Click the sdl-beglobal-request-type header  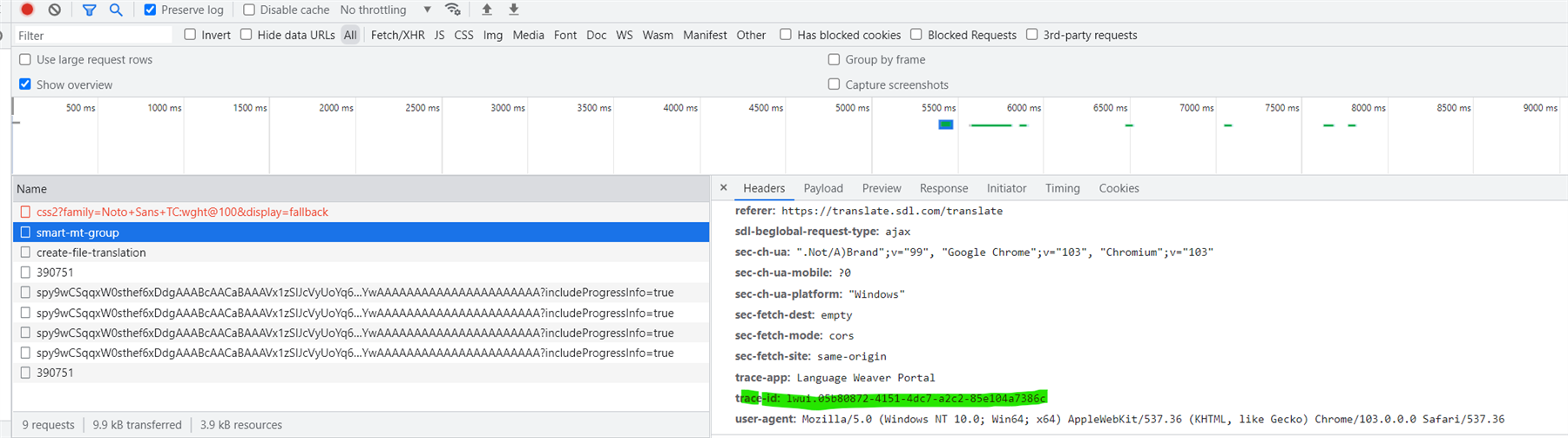(807, 232)
